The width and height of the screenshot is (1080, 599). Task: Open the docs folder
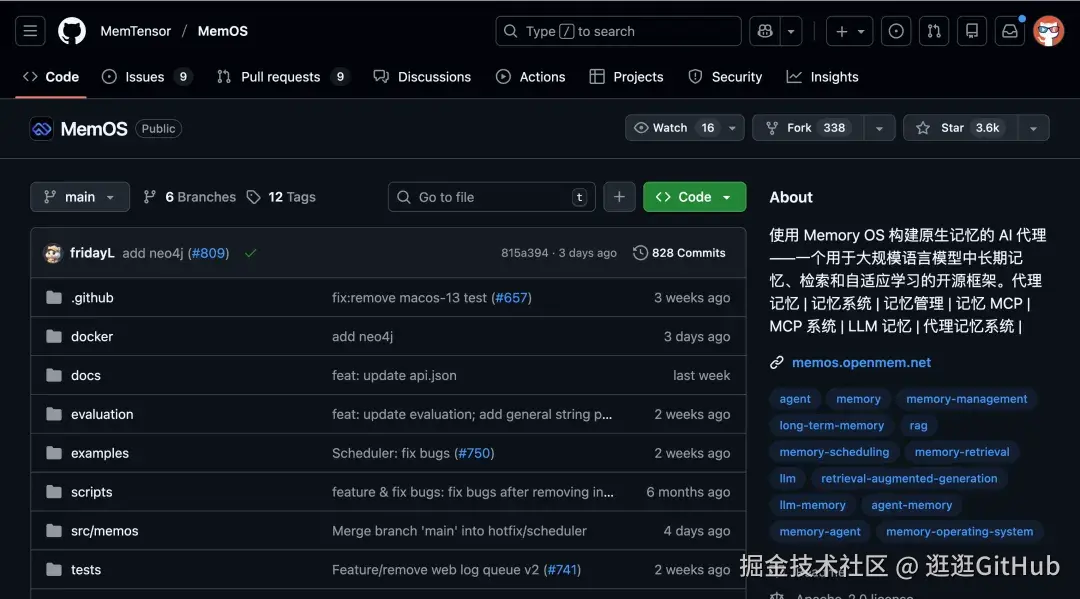[x=85, y=375]
